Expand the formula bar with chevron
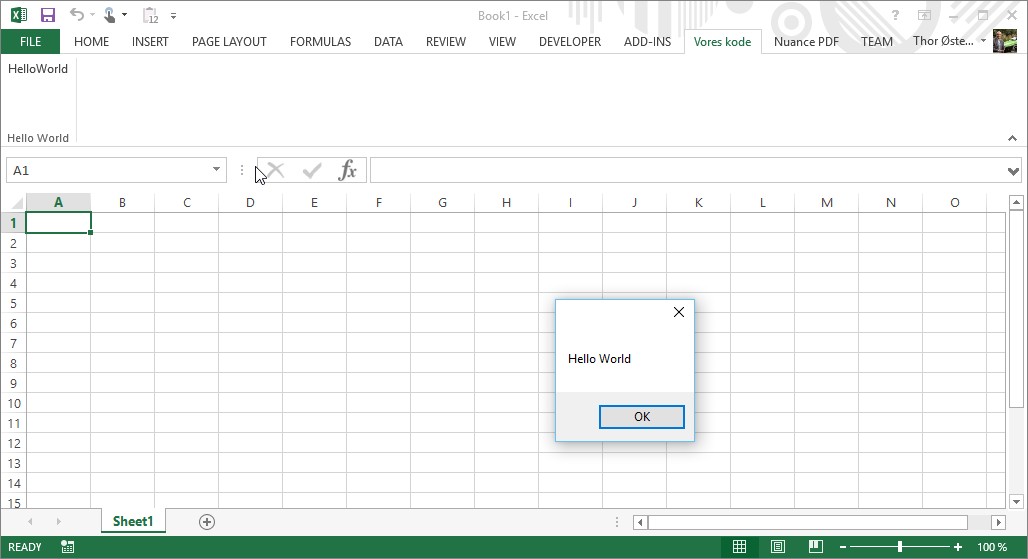The height and width of the screenshot is (559, 1028). [x=1014, y=171]
